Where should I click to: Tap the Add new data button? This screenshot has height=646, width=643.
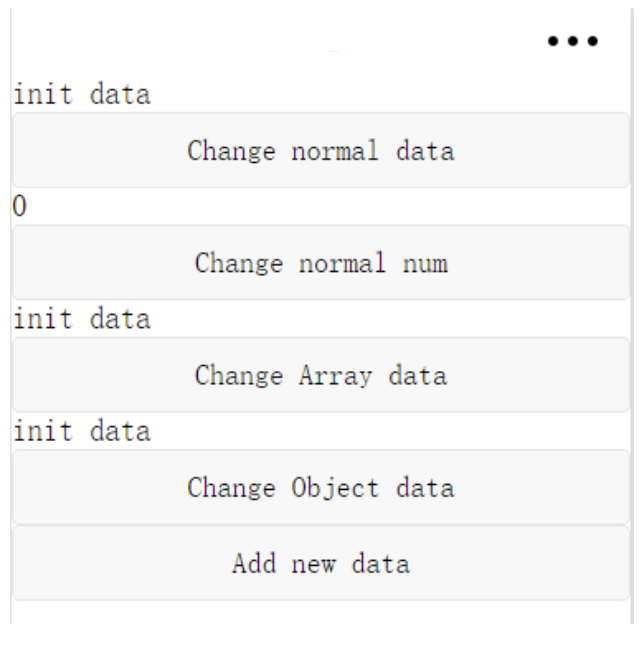pos(321,563)
